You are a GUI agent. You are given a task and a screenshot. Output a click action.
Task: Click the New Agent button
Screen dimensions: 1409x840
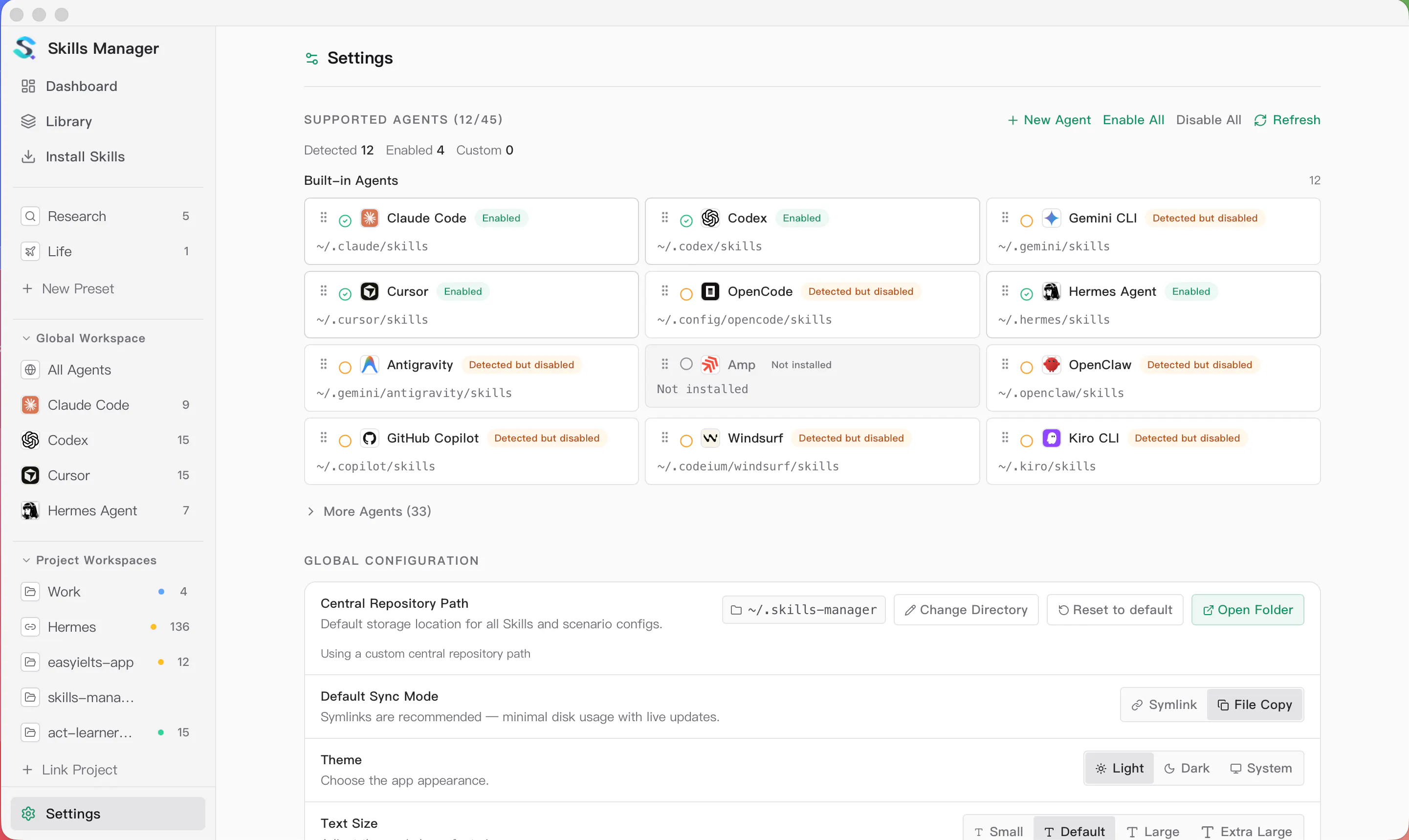tap(1049, 120)
